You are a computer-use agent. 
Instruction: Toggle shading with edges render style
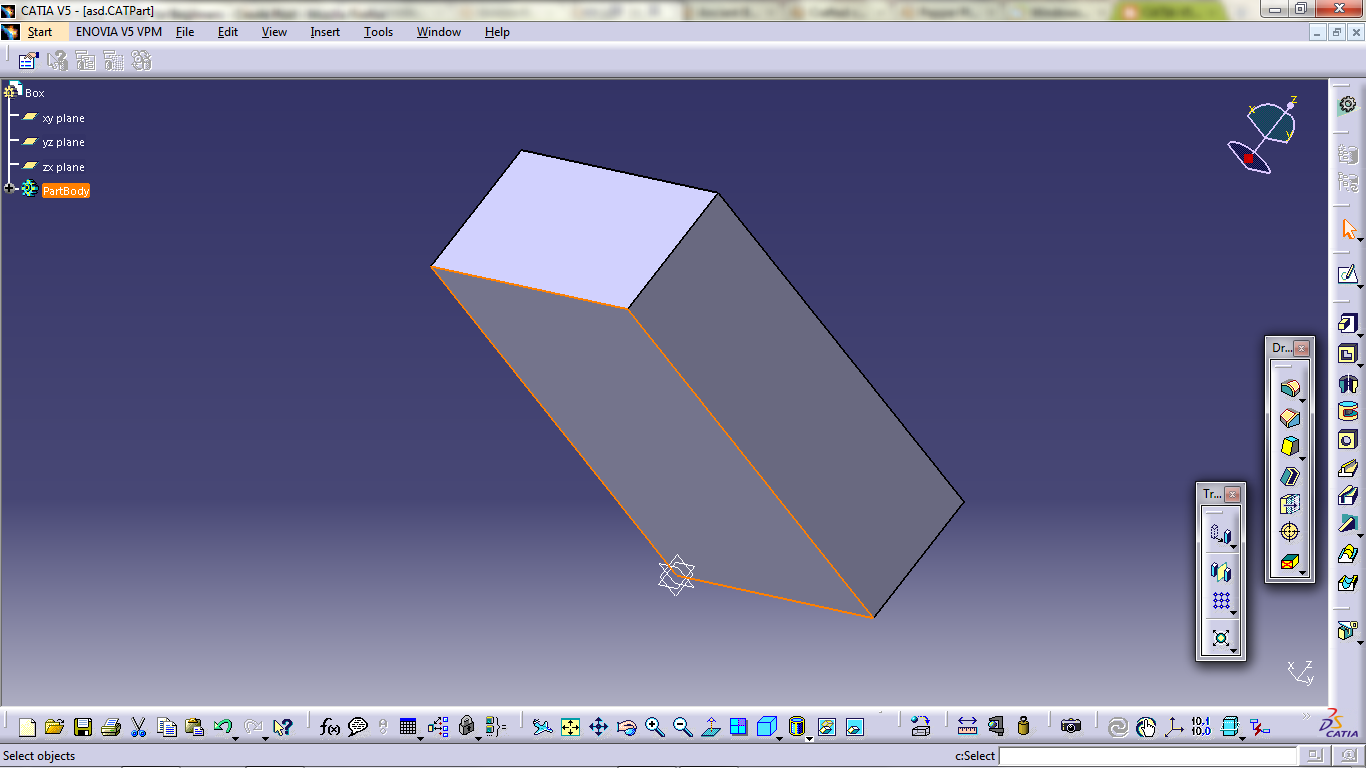point(765,727)
